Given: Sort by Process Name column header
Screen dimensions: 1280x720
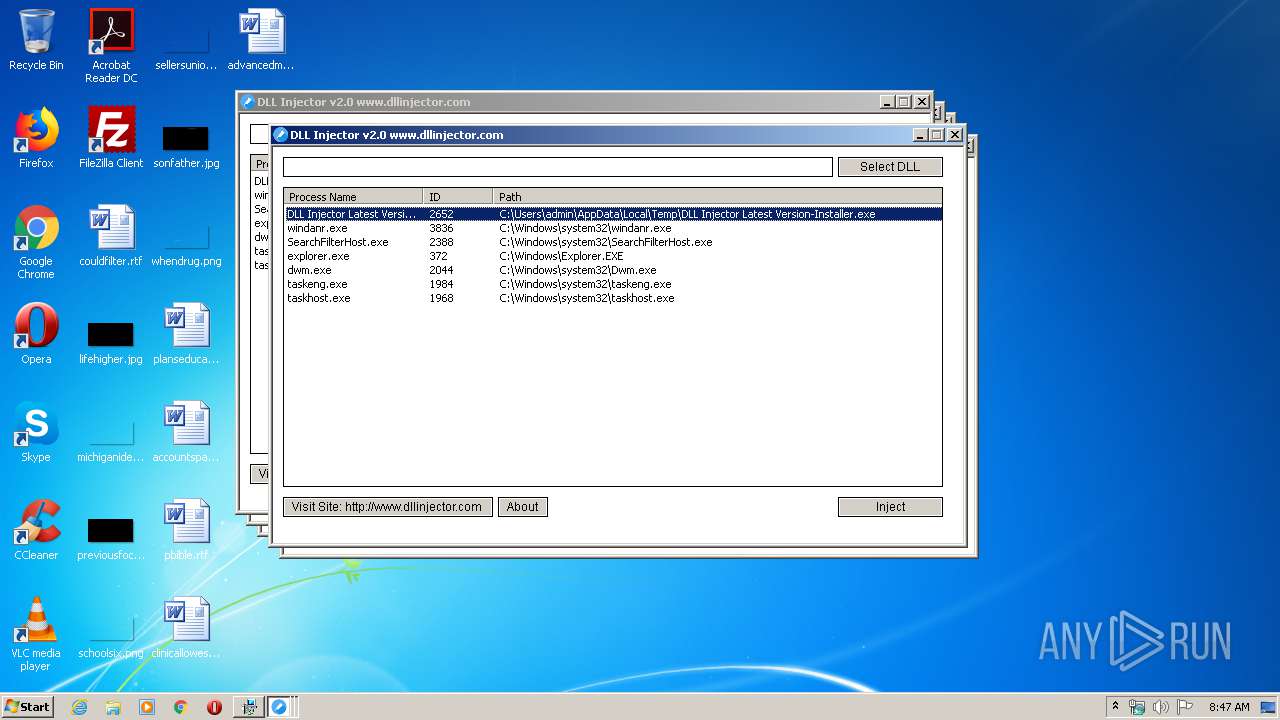Looking at the screenshot, I should (x=354, y=197).
